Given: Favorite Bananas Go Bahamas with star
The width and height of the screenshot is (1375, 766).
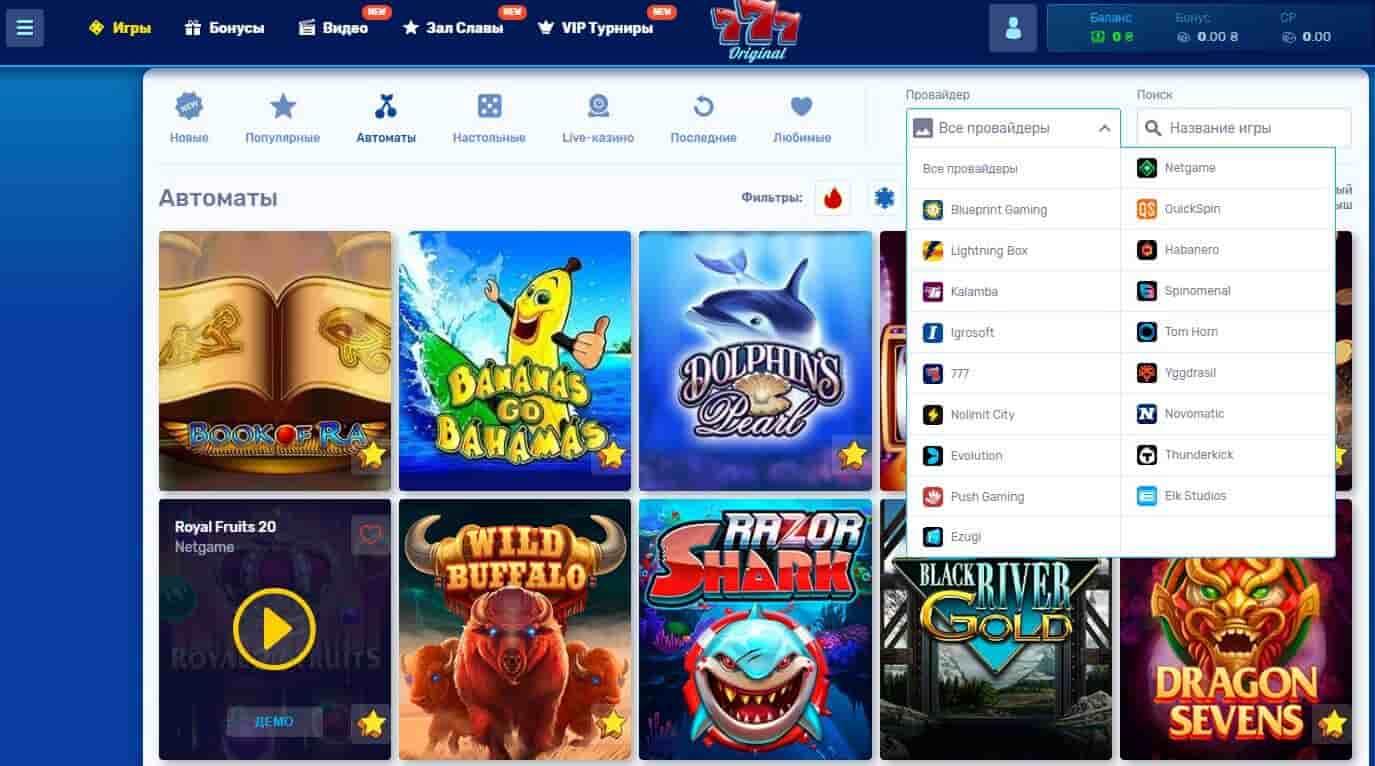Looking at the screenshot, I should pos(612,455).
